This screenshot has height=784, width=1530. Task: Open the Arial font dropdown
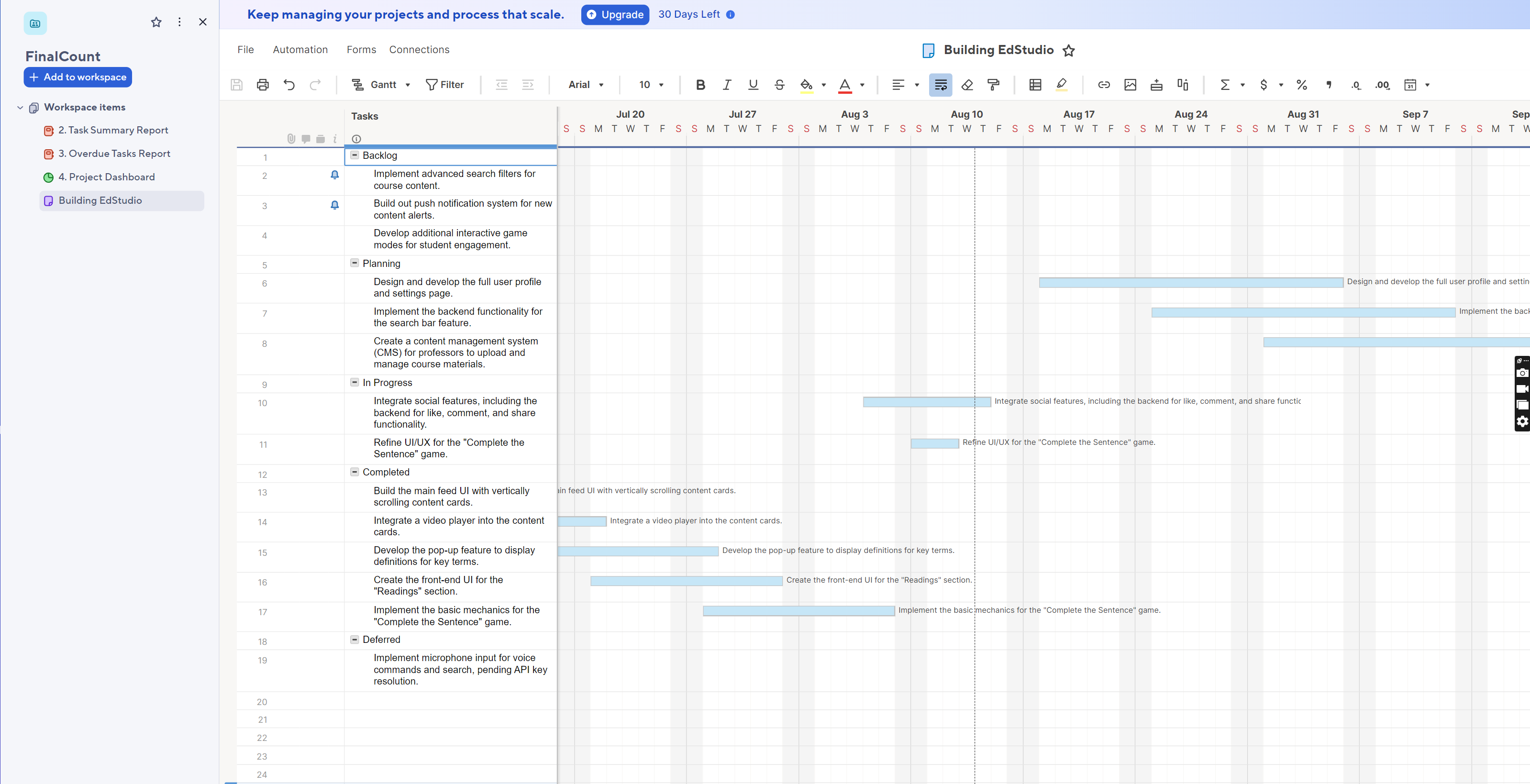click(586, 85)
